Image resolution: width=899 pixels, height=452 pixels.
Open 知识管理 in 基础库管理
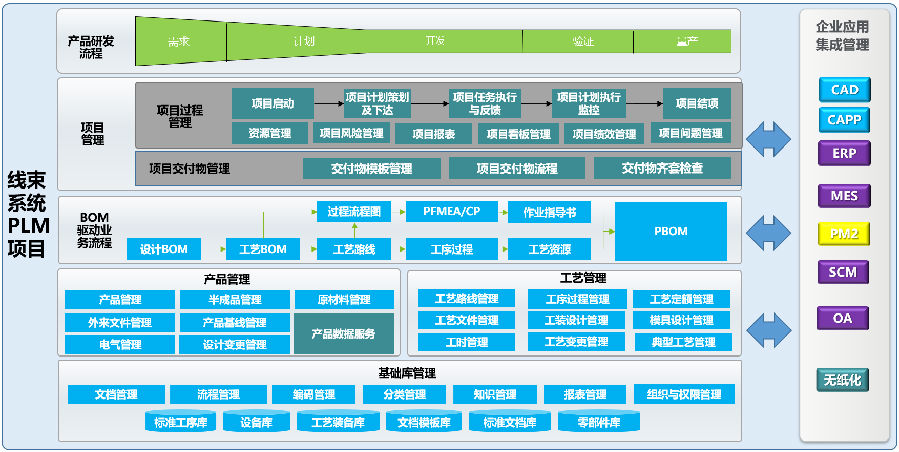tap(495, 395)
